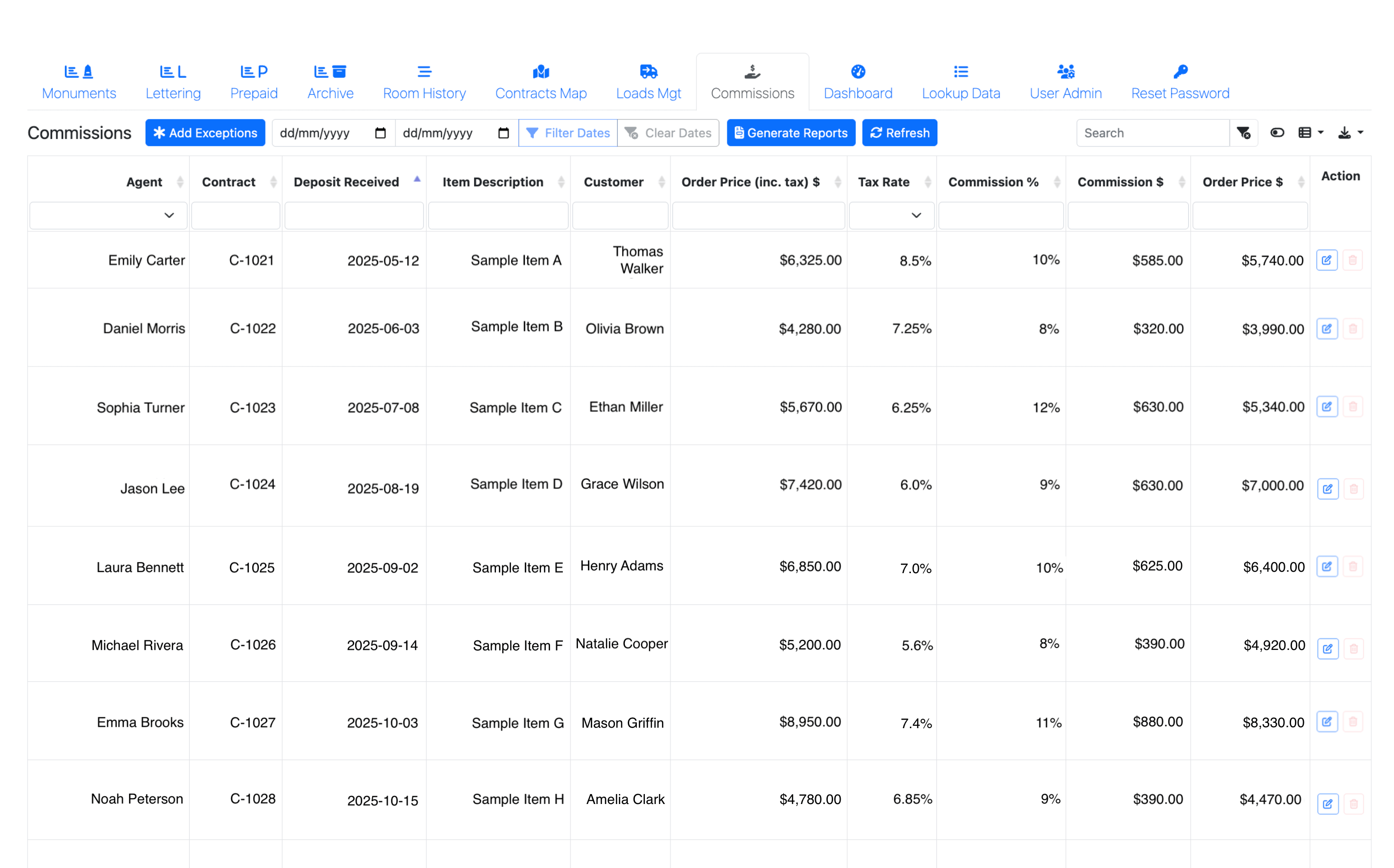Clear all active filters using filter-off icon

[1244, 133]
